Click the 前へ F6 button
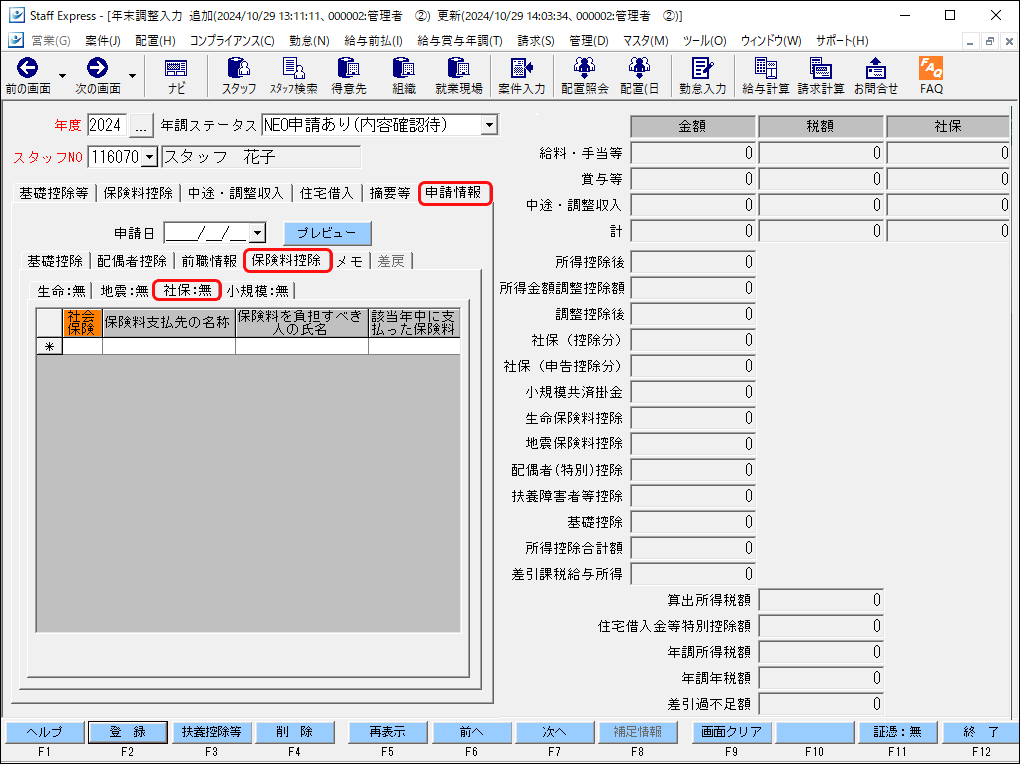 472,732
